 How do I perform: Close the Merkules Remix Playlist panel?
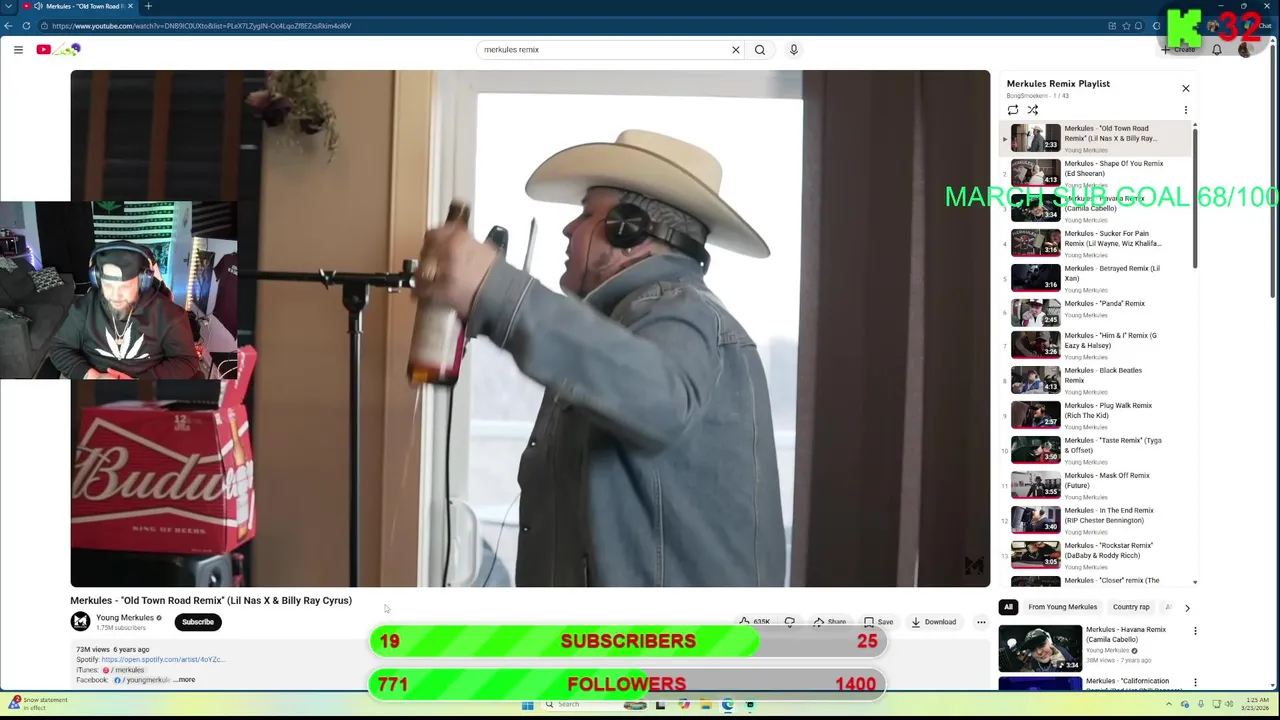tap(1186, 88)
